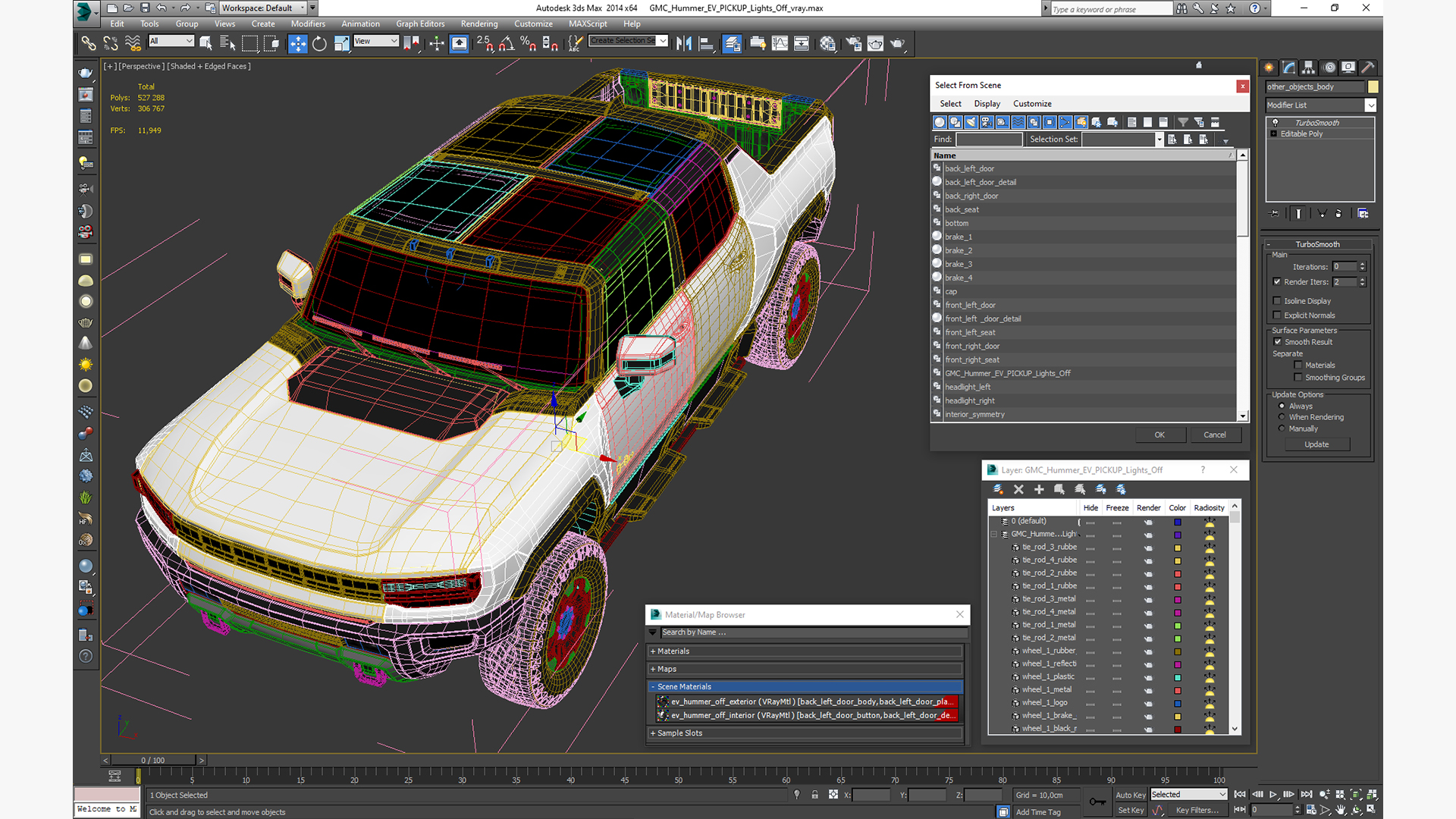The image size is (1456, 819).
Task: Click the Auto Key button
Action: coord(1130,795)
